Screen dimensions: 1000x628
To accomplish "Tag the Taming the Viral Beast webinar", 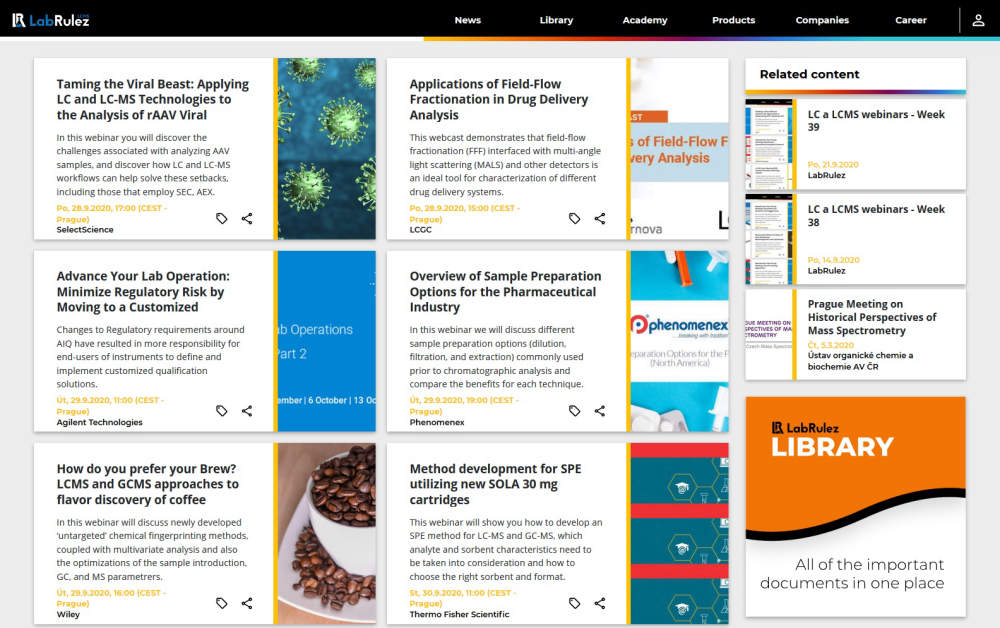I will (x=221, y=219).
